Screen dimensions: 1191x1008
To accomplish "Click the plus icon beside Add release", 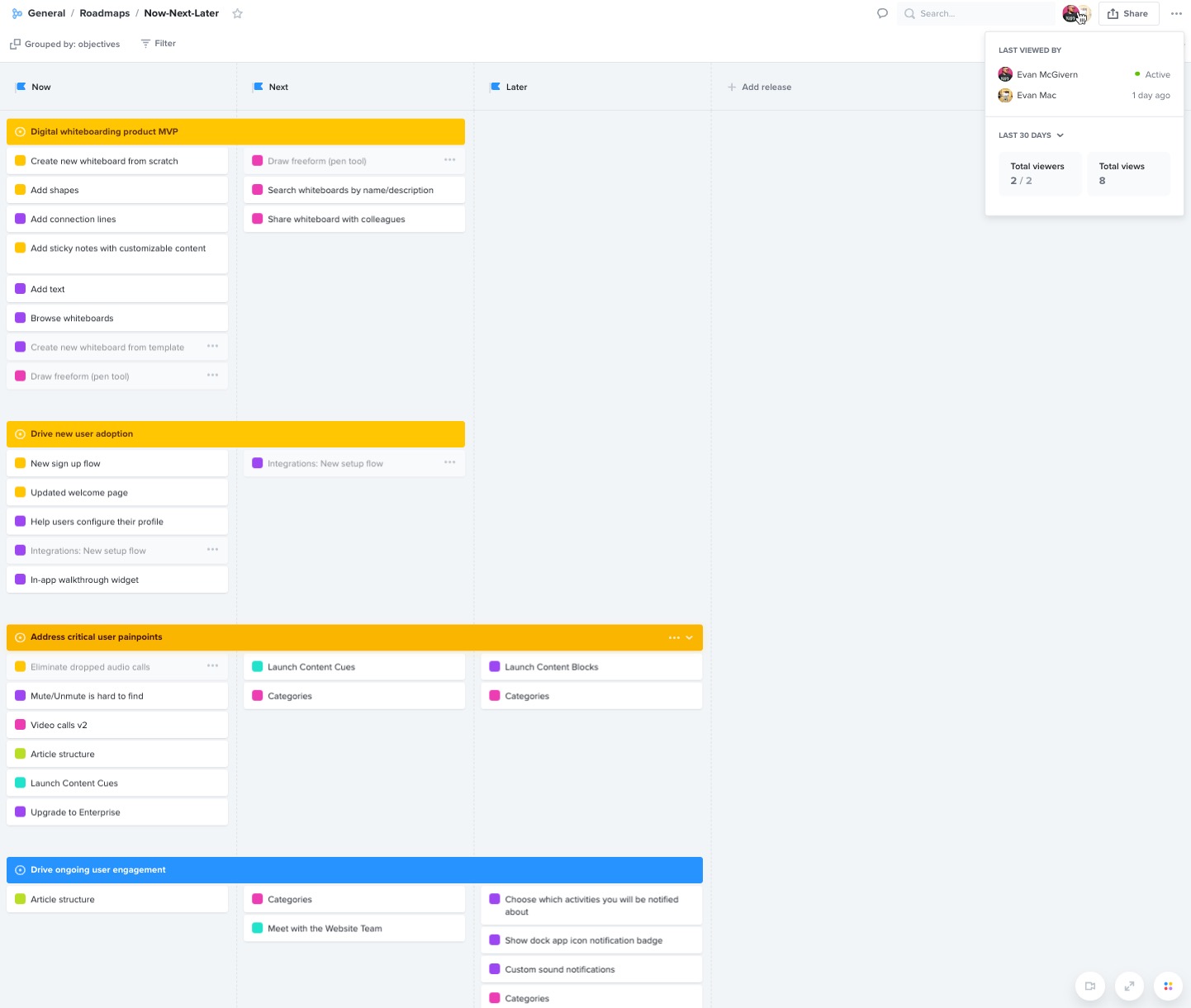I will click(x=732, y=87).
